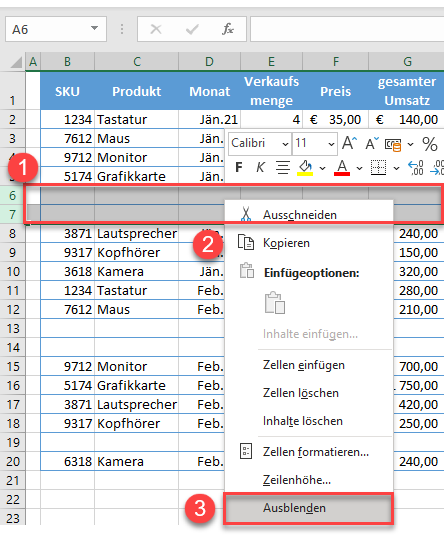
Task: Click the SKU 6318 cell in row 20
Action: click(67, 461)
